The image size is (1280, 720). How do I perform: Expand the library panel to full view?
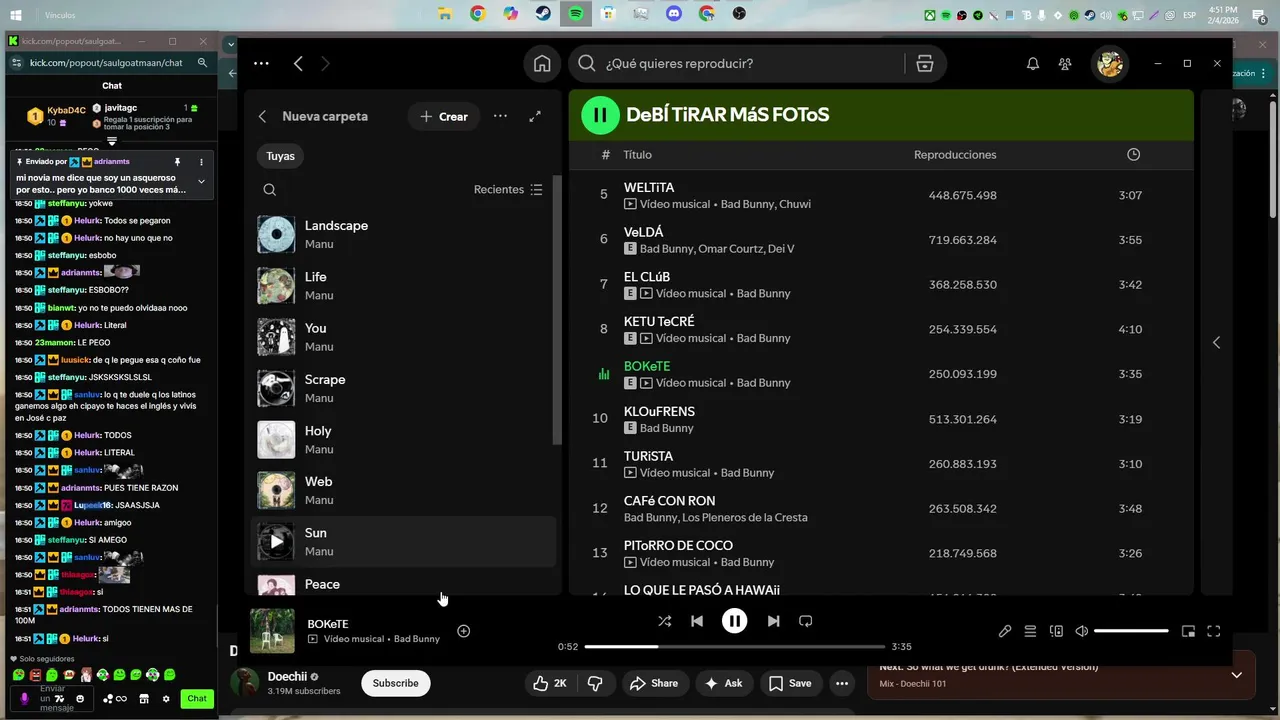535,116
